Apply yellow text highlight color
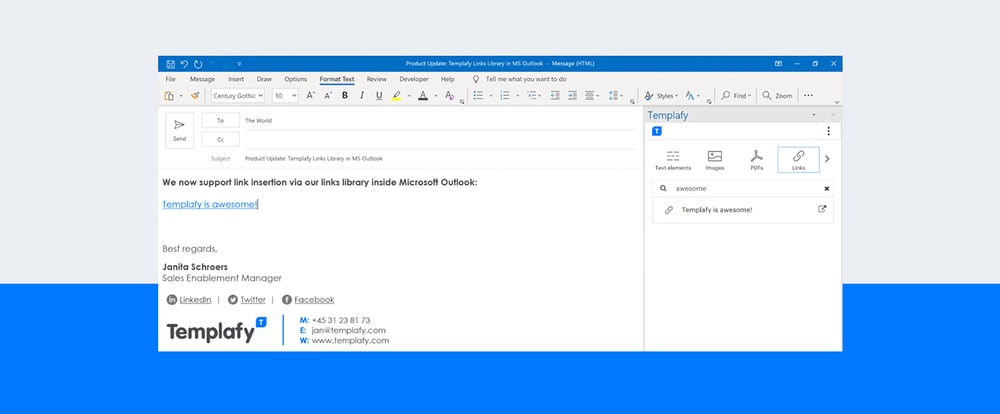This screenshot has width=1000, height=414. 397,96
